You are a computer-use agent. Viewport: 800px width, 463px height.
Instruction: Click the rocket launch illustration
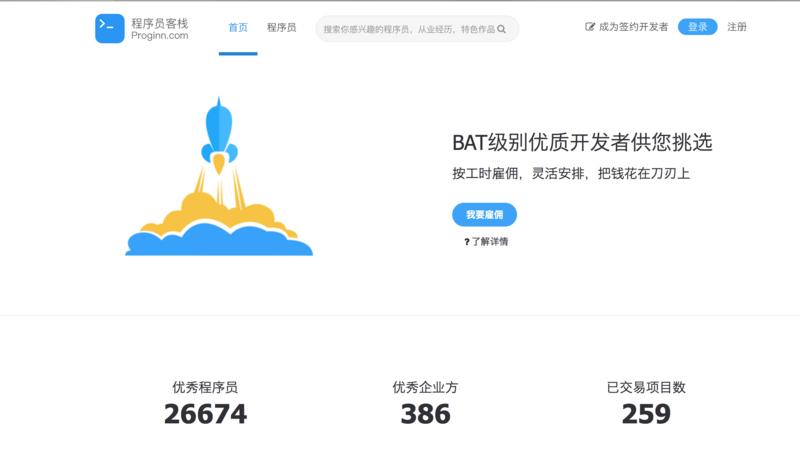coord(219,176)
